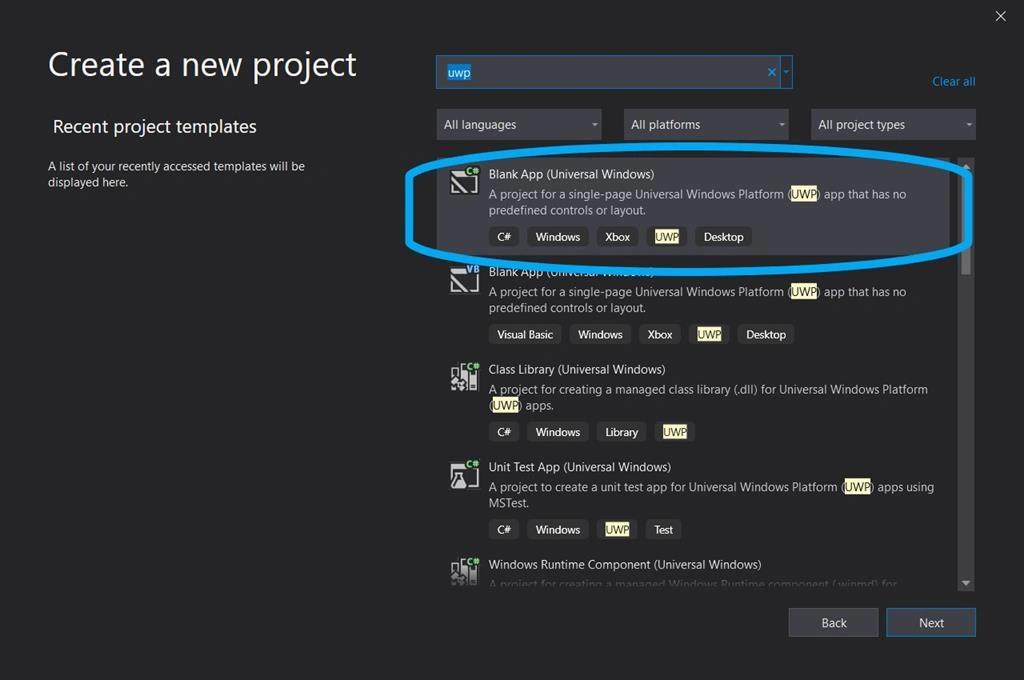Click the Next button
The width and height of the screenshot is (1024, 680).
coord(931,623)
